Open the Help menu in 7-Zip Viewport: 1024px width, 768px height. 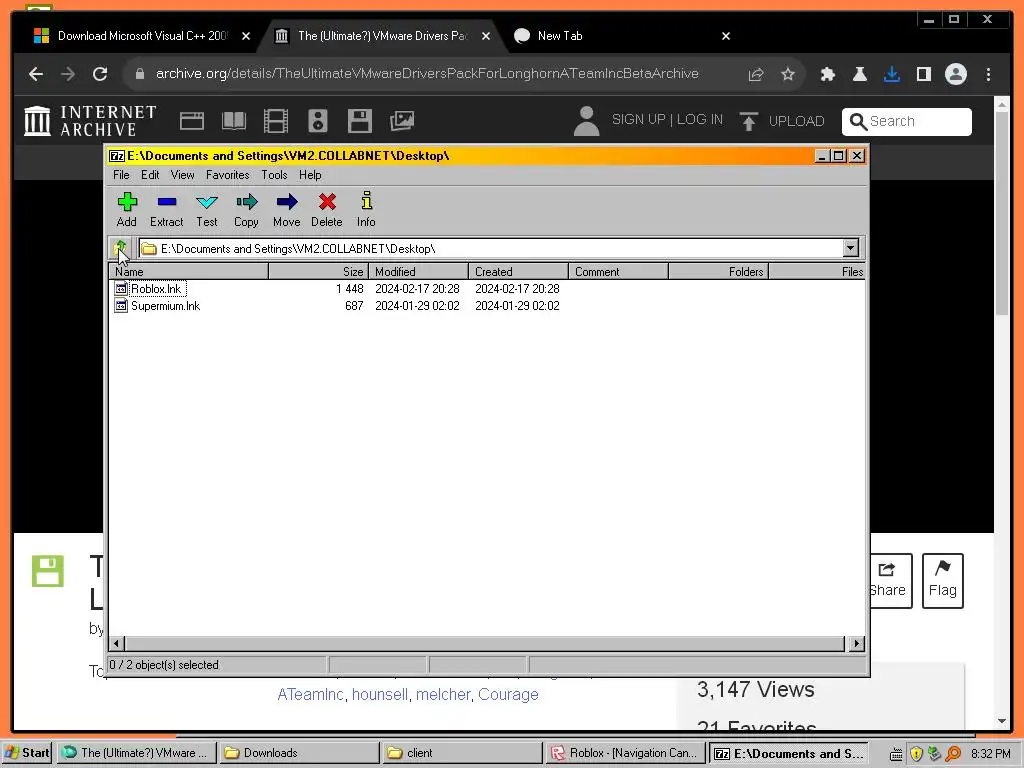point(310,175)
